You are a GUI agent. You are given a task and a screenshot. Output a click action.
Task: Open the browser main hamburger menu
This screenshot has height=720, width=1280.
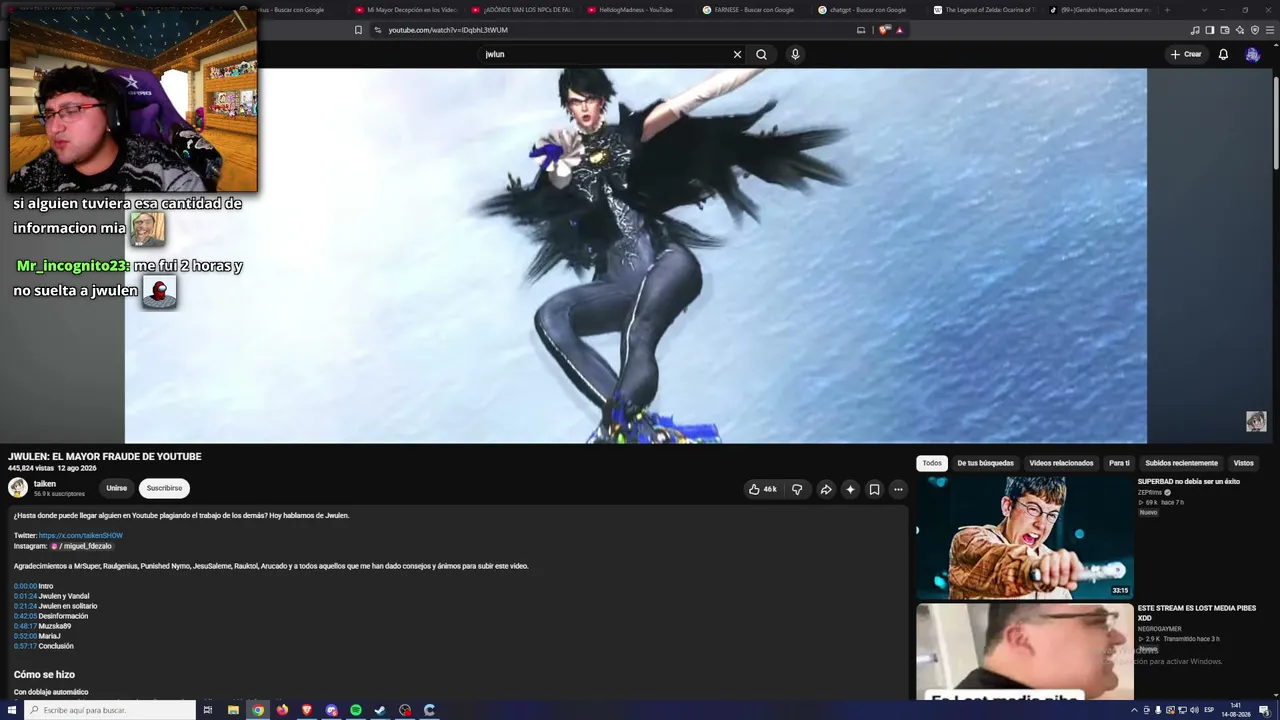(1269, 30)
